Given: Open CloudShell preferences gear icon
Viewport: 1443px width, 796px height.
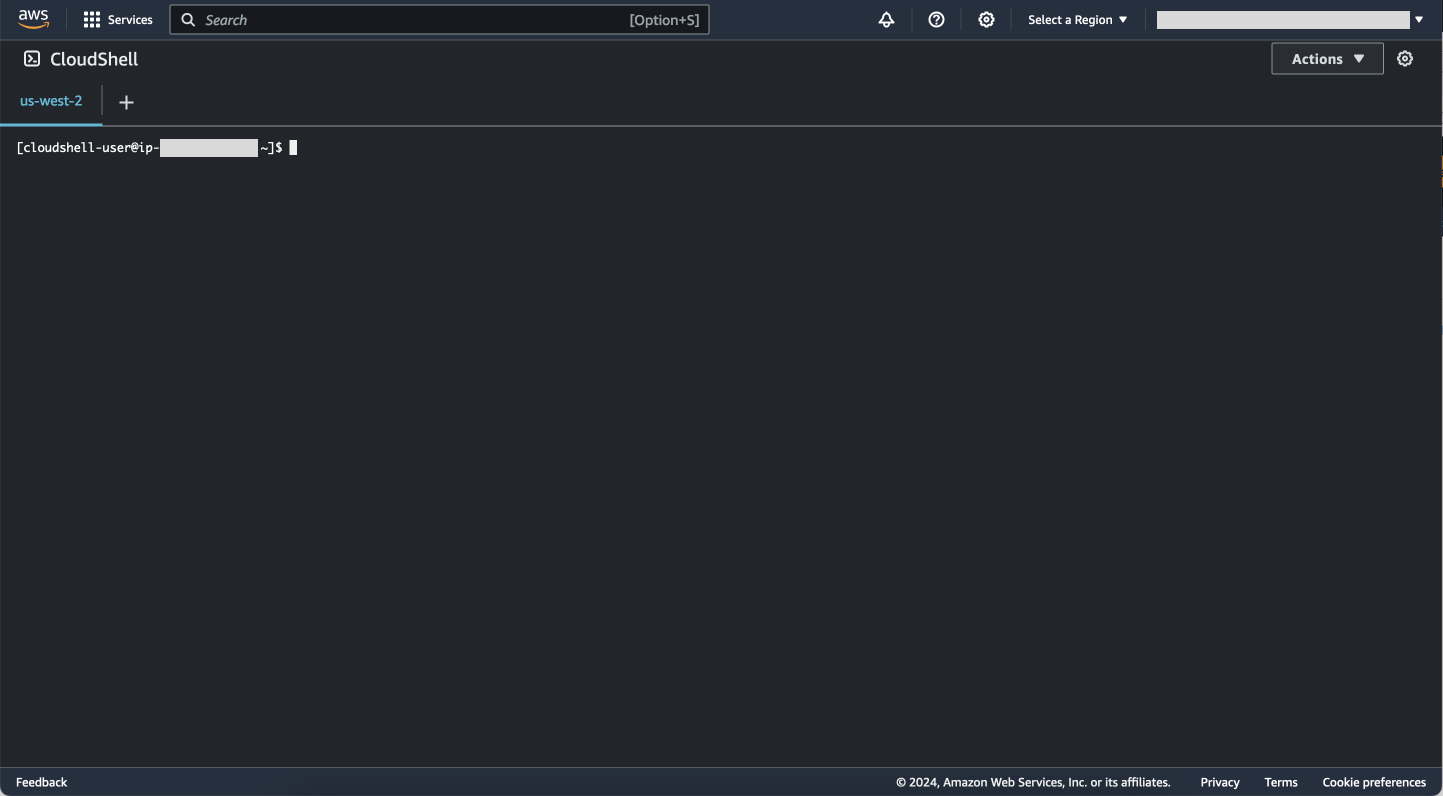Looking at the screenshot, I should (x=1405, y=59).
